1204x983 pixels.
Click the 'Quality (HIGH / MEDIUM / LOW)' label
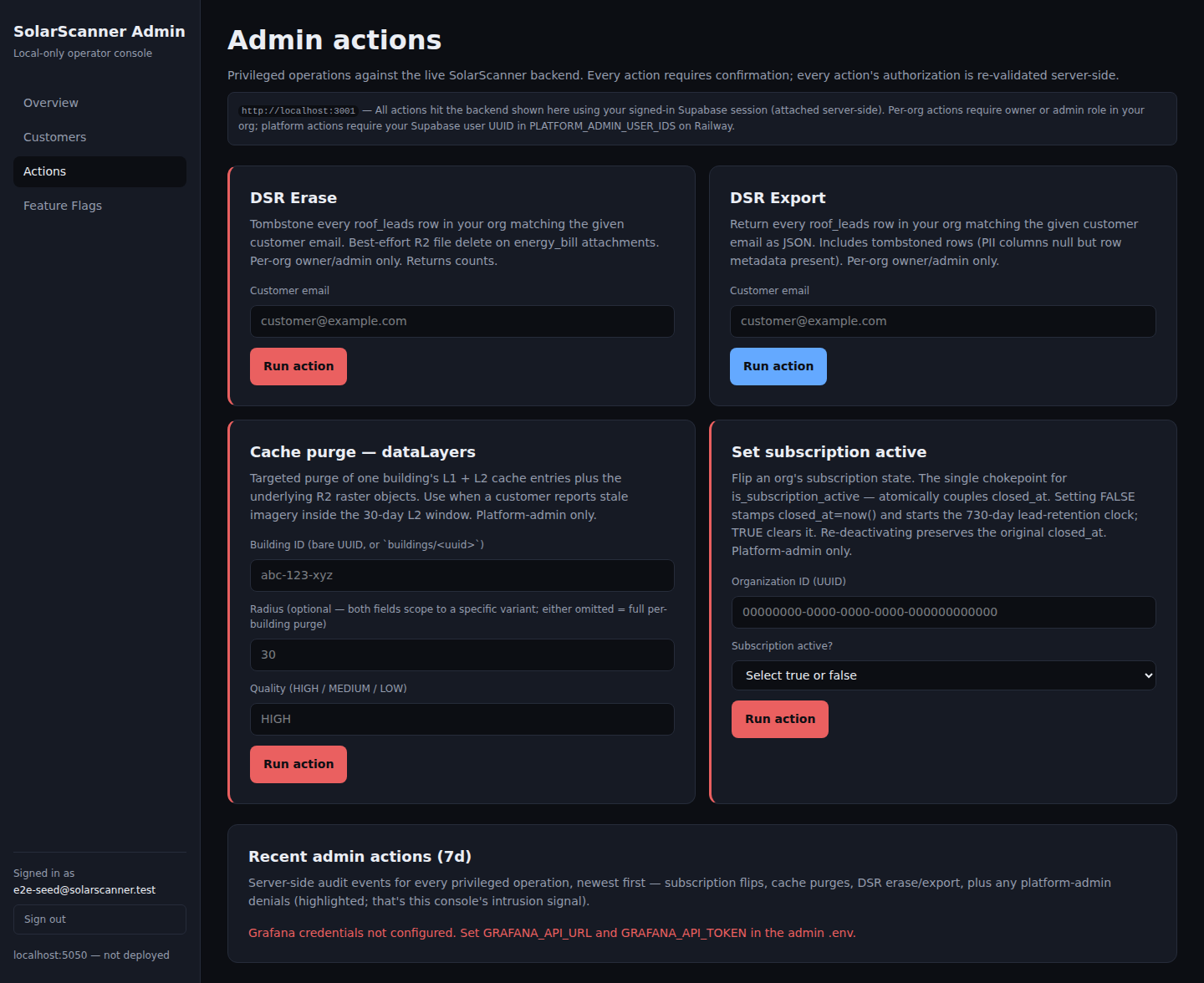point(329,689)
